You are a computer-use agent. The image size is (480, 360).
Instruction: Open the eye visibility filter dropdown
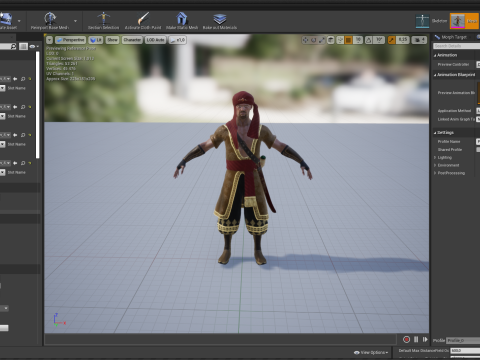[34, 46]
